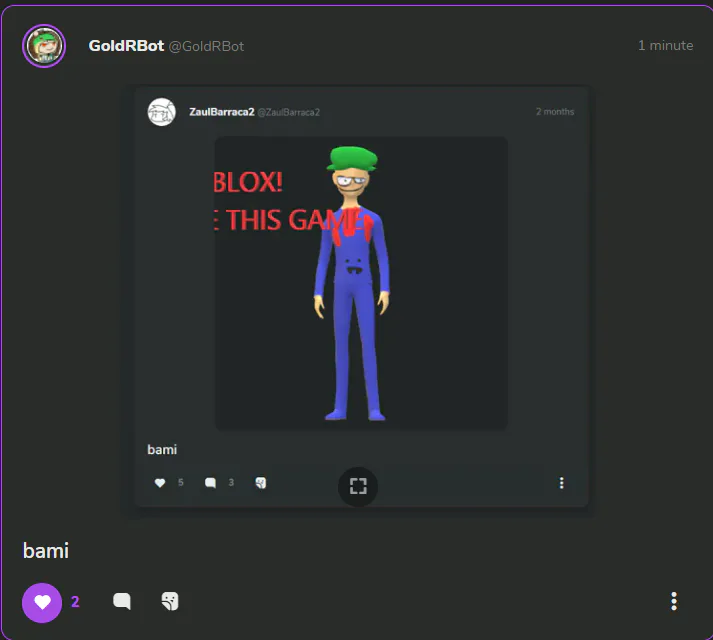
Task: Click the "bami" caption in quoted post
Action: [x=162, y=449]
